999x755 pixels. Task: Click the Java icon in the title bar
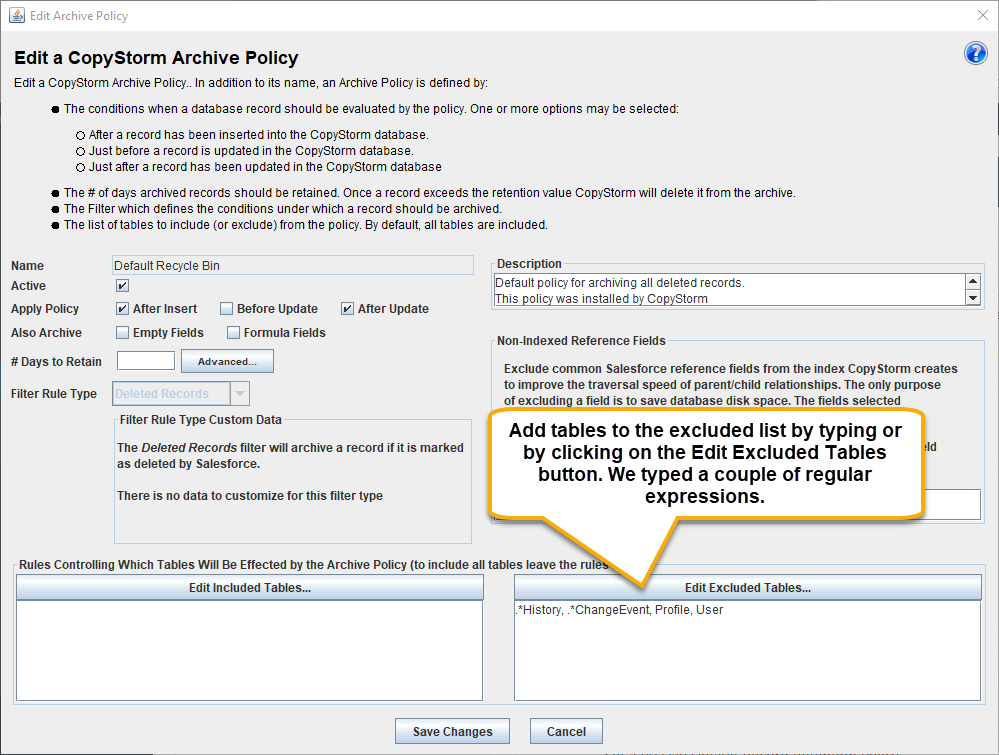(x=17, y=15)
